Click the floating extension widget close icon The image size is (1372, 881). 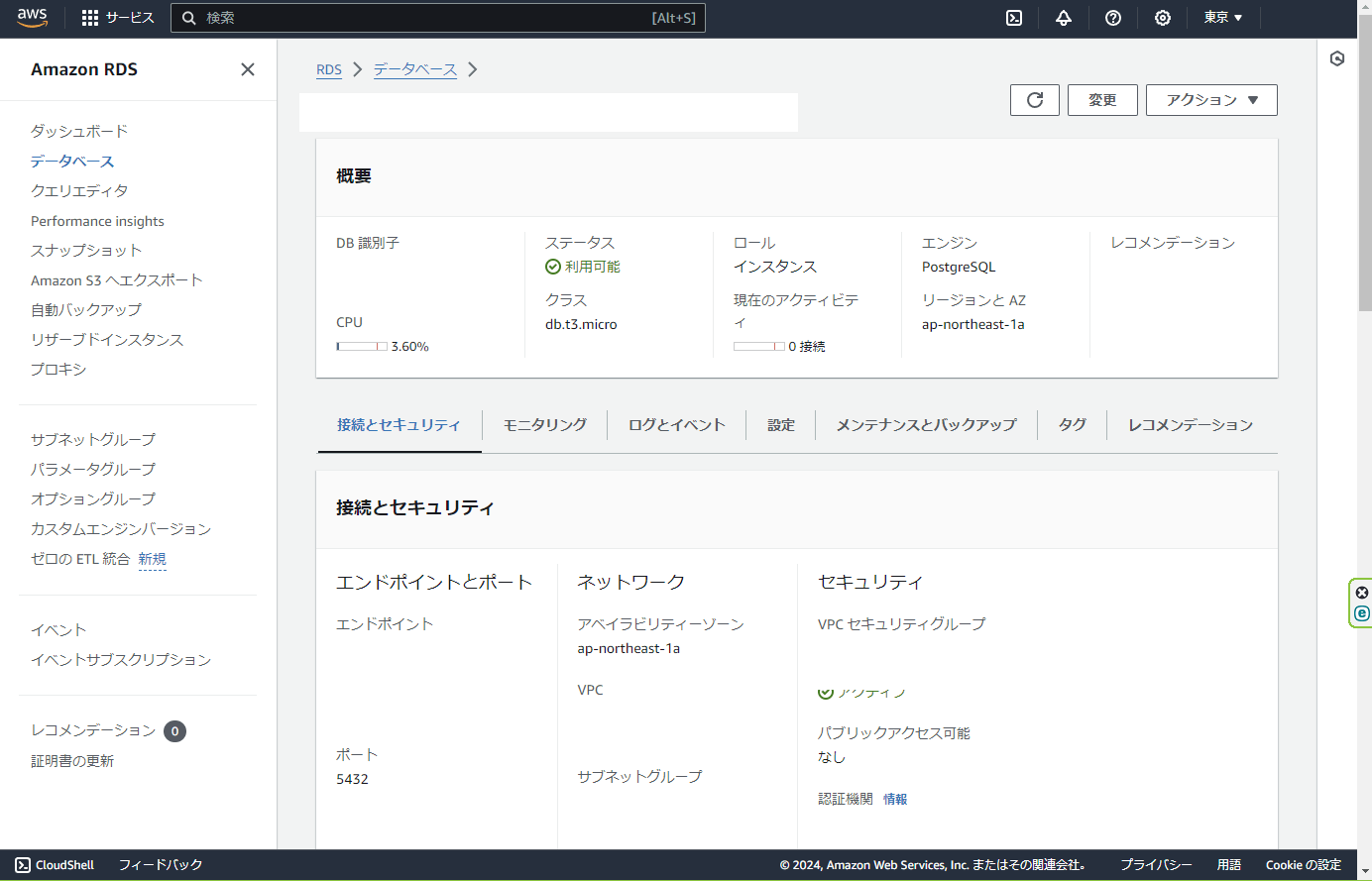point(1362,593)
